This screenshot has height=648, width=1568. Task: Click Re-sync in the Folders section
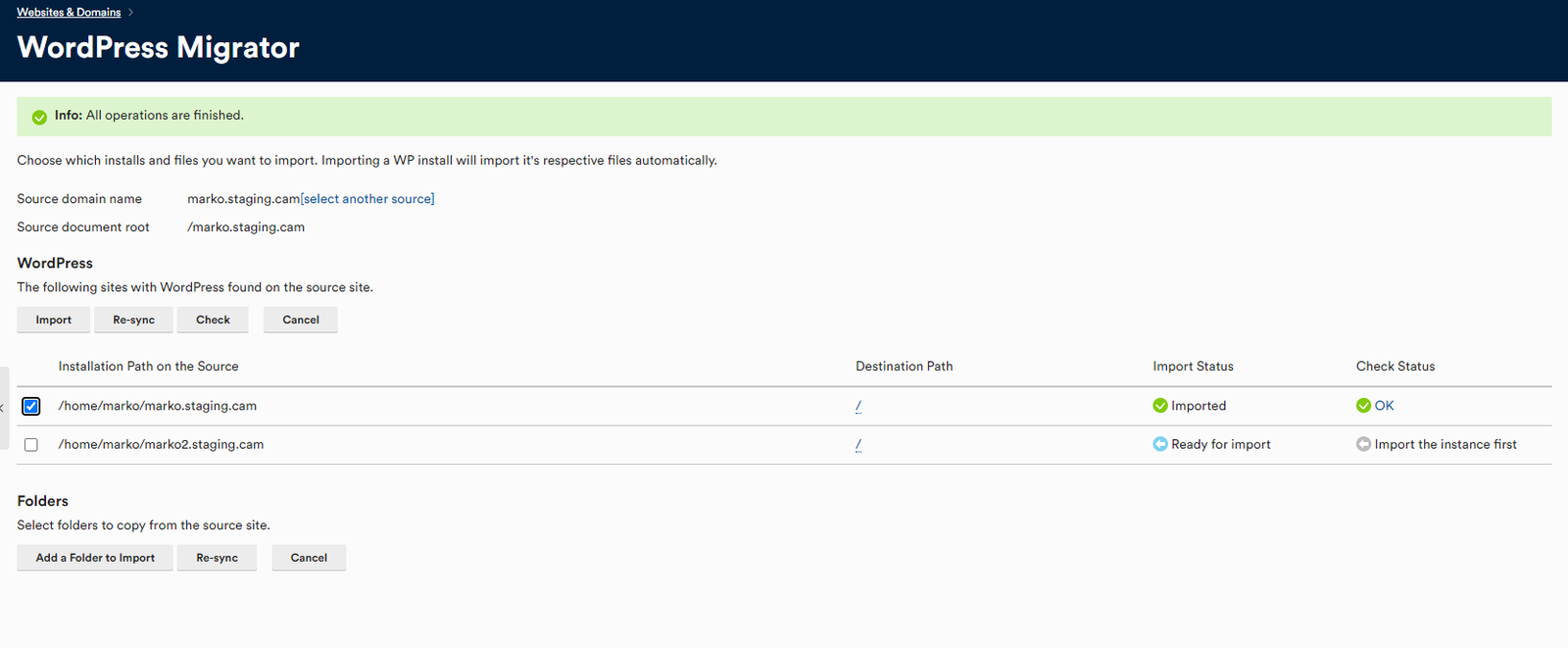(x=217, y=558)
